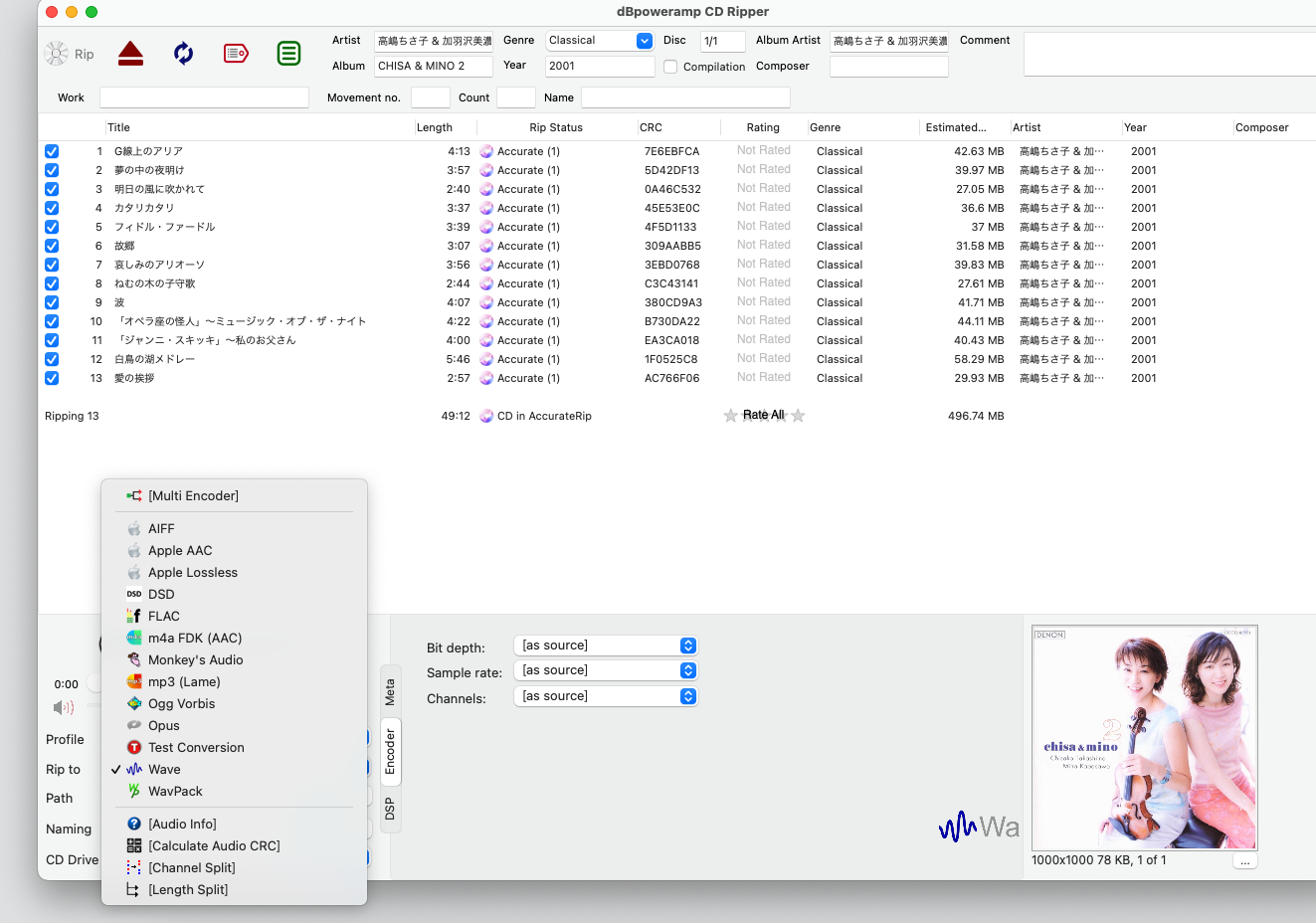1316x923 pixels.
Task: Uncheck track 2 夢の中の夜明け checkbox
Action: point(52,170)
